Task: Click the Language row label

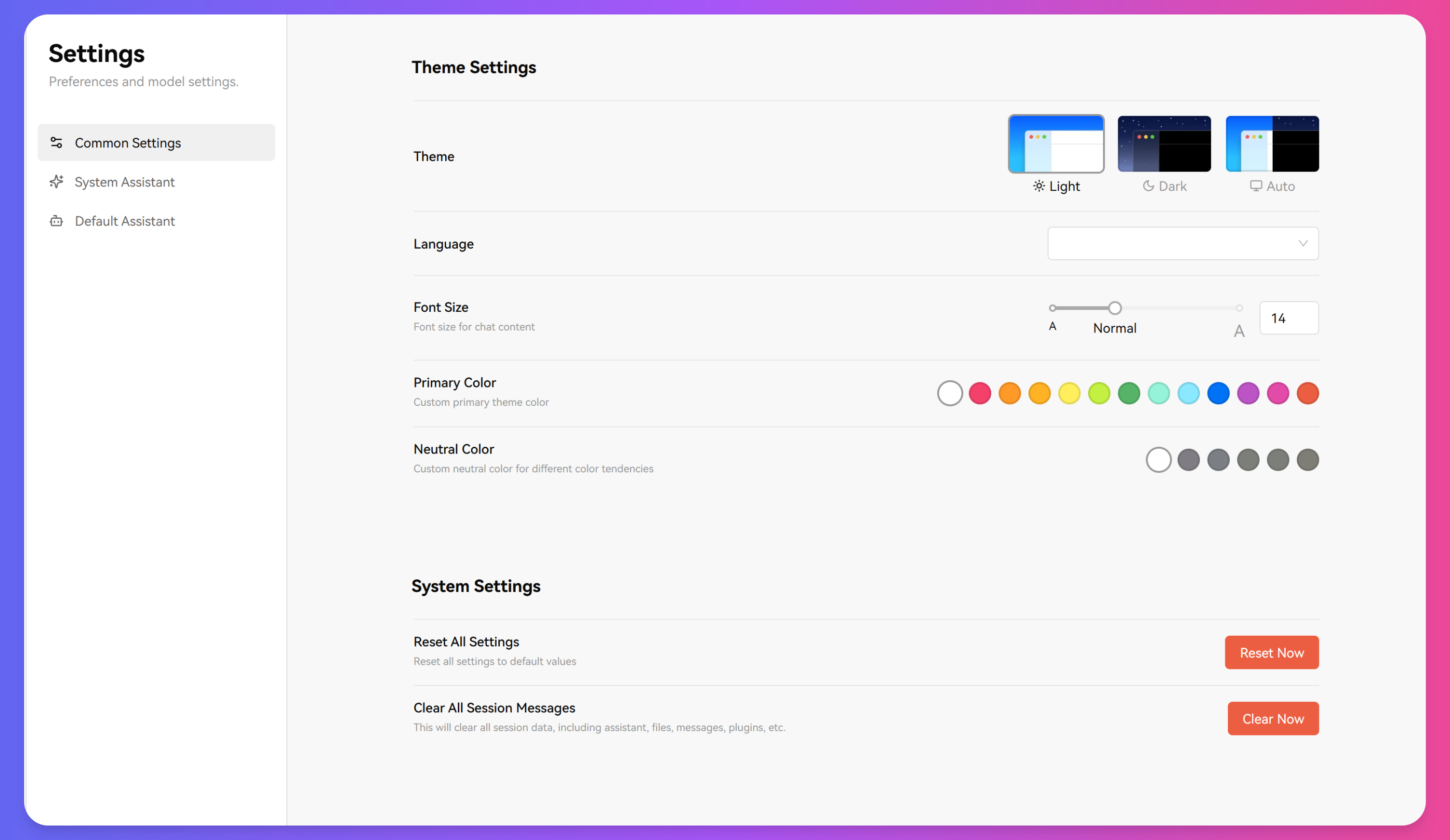Action: 444,244
